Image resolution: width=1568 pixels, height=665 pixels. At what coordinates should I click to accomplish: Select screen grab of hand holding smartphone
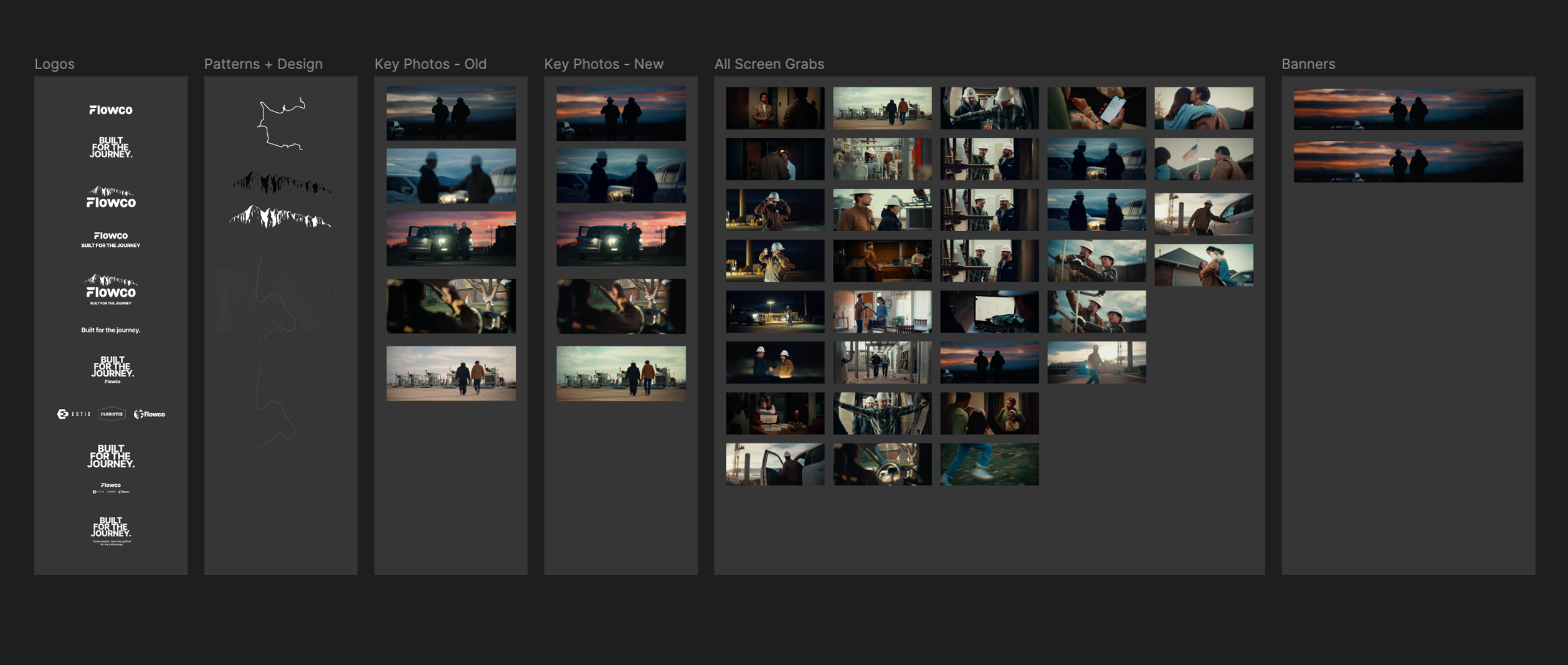point(1096,108)
